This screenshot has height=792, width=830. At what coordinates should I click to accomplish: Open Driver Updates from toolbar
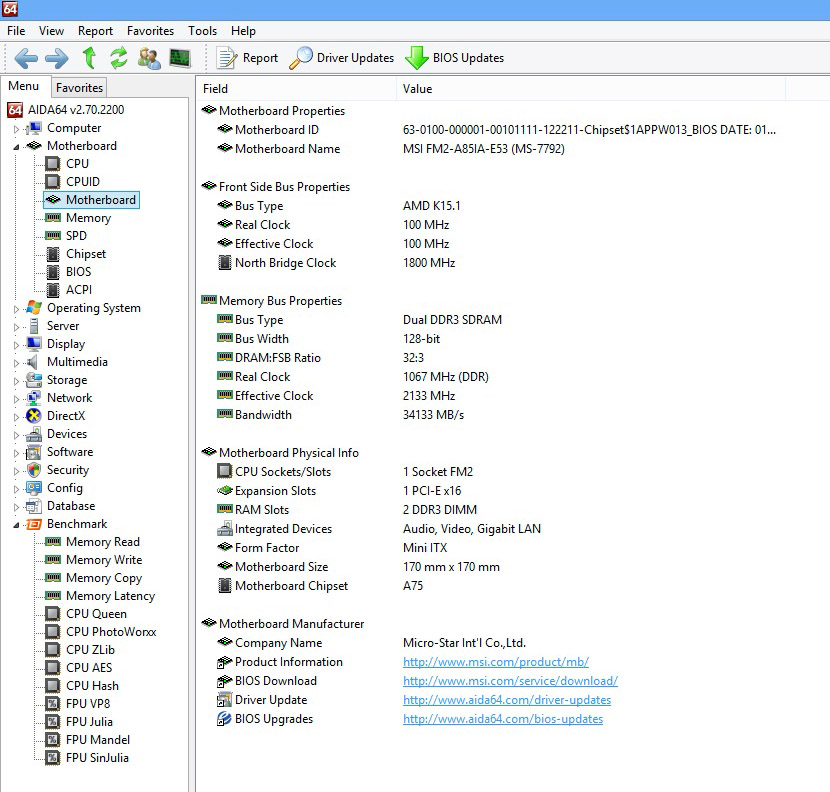(342, 58)
